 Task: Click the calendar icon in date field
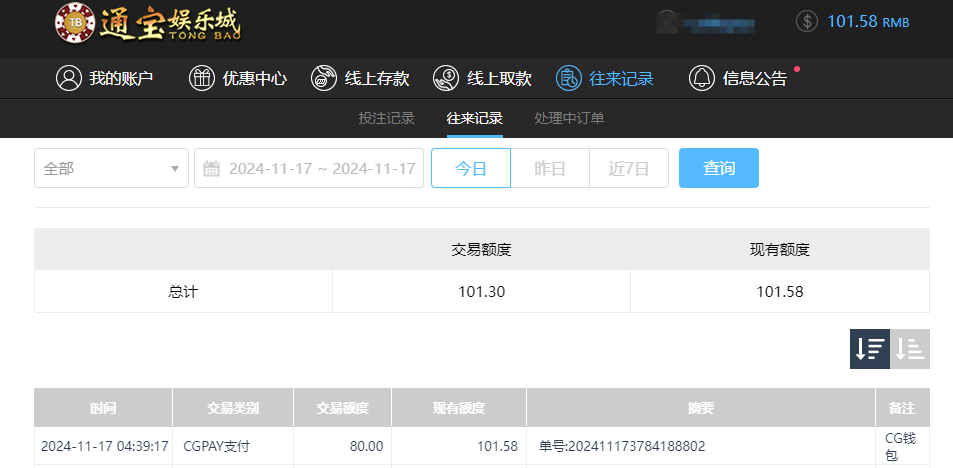coord(211,168)
